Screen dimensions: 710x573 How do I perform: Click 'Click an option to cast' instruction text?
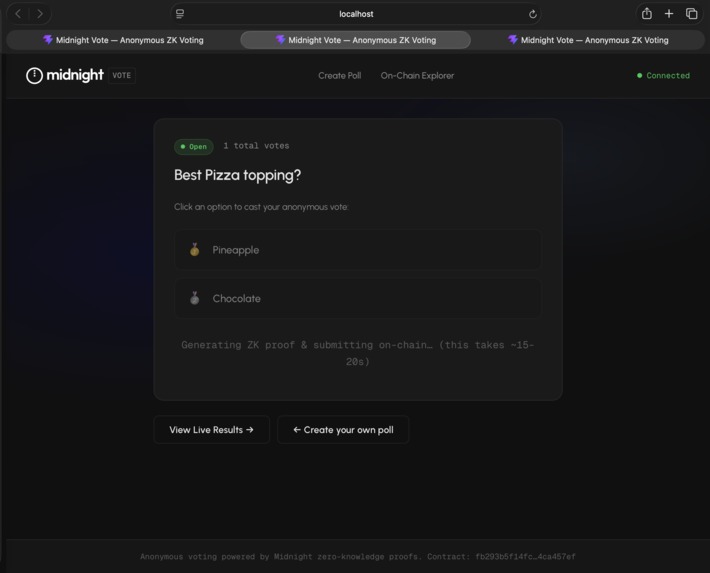(x=261, y=207)
